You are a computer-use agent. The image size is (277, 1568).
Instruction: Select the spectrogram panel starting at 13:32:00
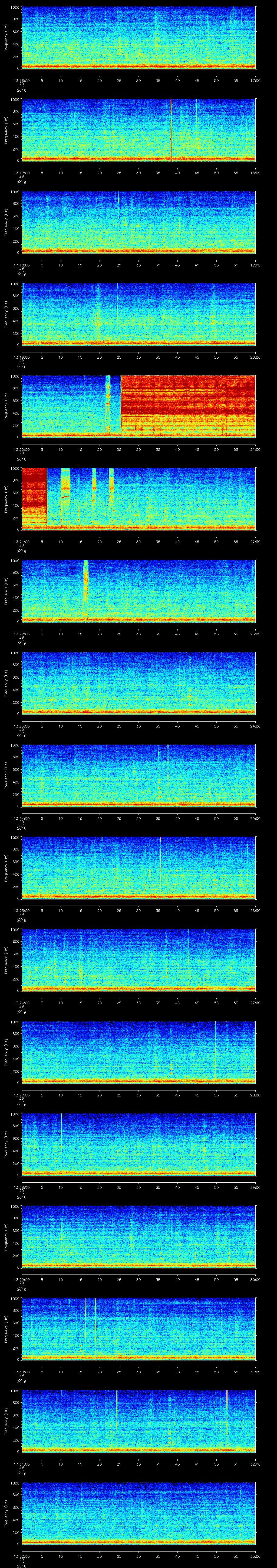coord(138,1513)
